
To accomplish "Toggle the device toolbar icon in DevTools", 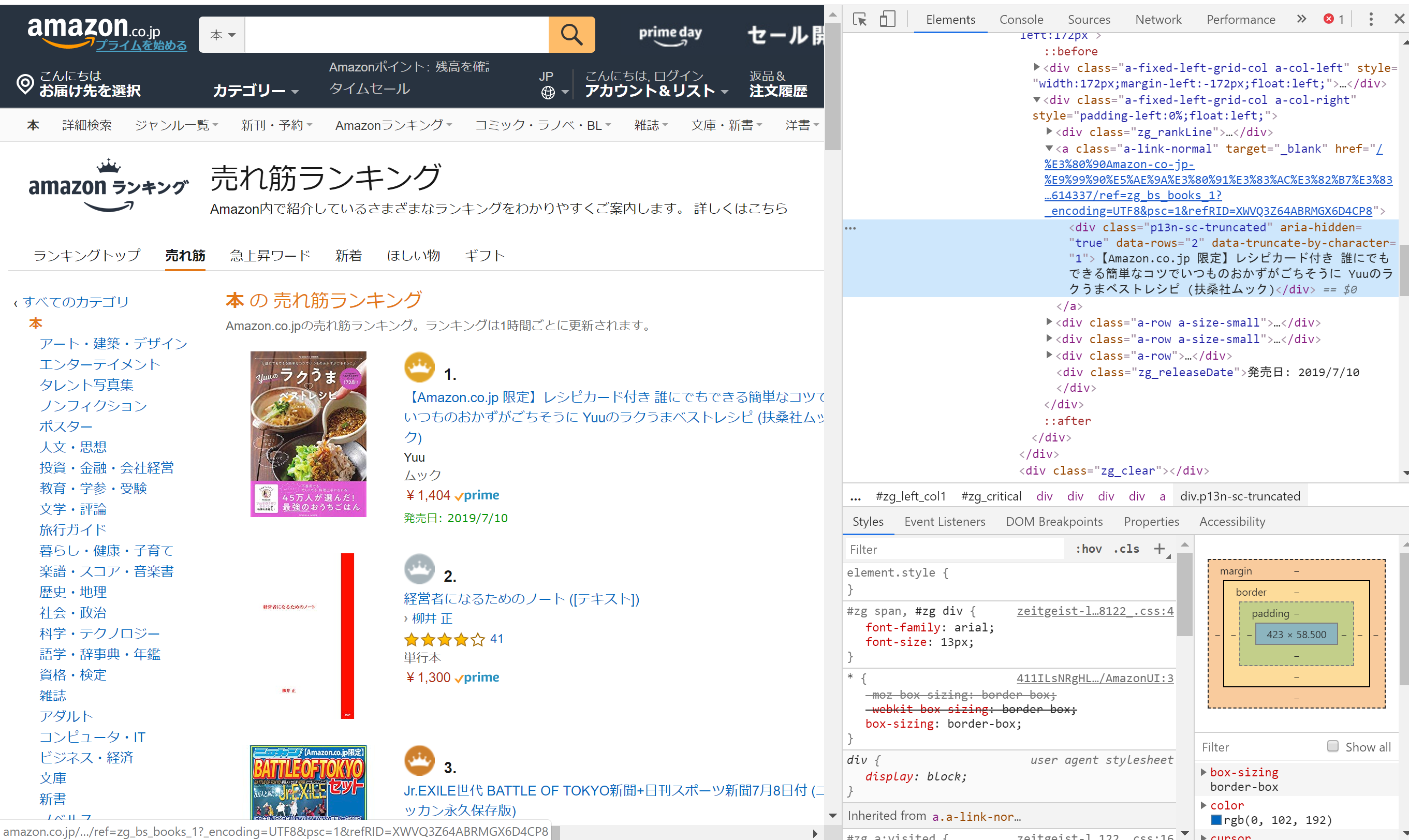I will click(x=887, y=19).
